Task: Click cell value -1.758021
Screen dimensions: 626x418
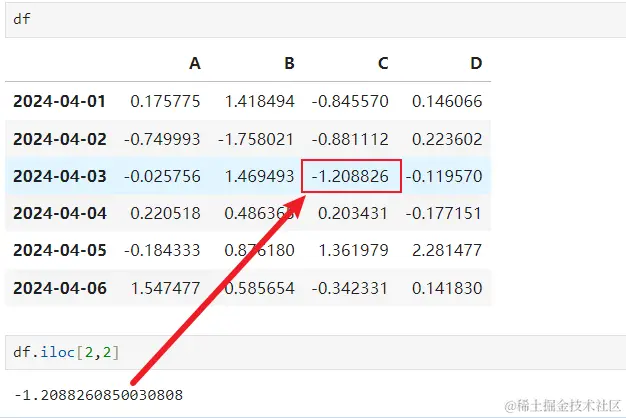Action: pyautogui.click(x=256, y=139)
